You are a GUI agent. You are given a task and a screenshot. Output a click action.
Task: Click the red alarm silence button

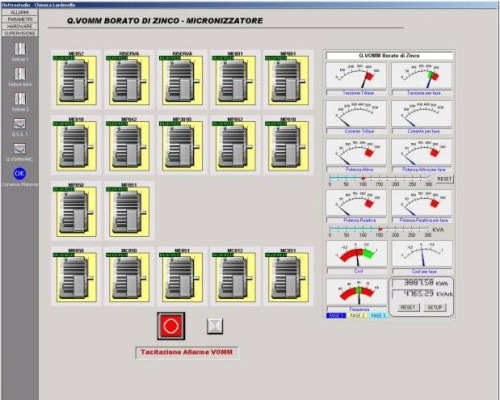(171, 326)
